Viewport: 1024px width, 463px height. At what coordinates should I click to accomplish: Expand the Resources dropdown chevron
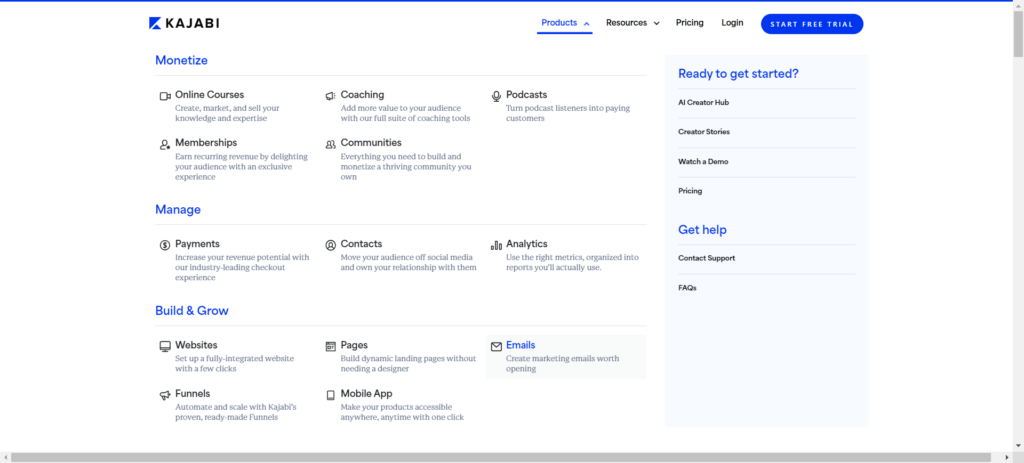(x=656, y=24)
